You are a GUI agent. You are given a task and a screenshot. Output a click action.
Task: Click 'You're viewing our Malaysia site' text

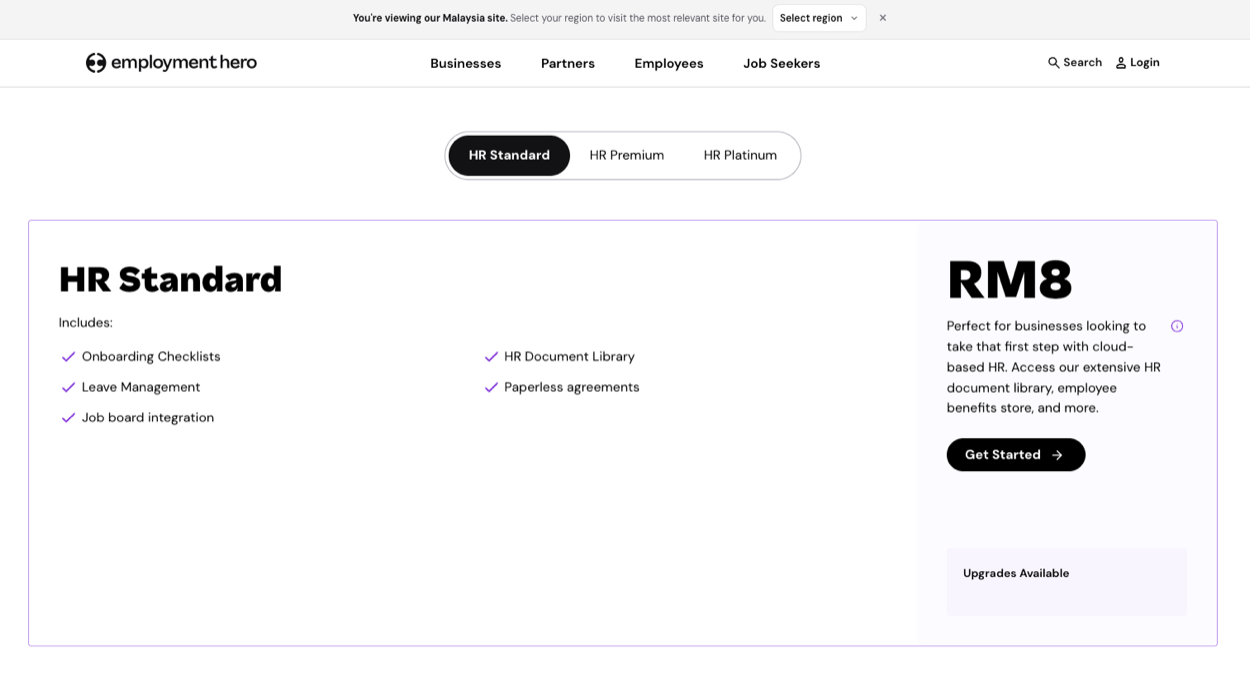pos(430,18)
